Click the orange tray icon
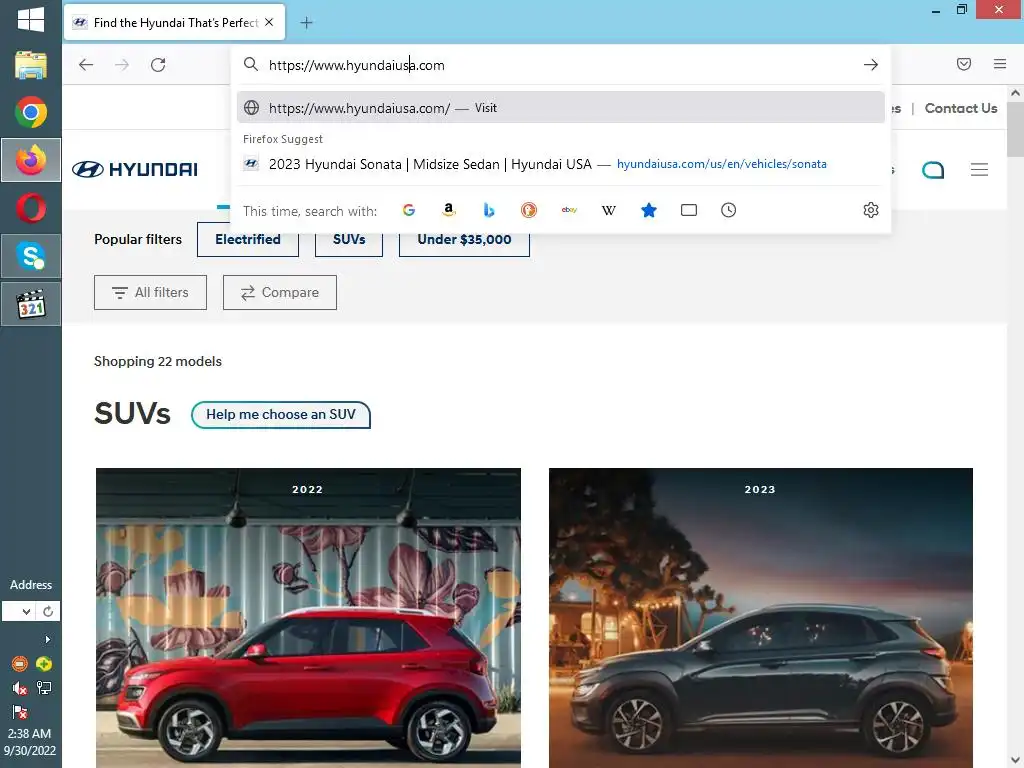Viewport: 1024px width, 768px height. [20, 664]
